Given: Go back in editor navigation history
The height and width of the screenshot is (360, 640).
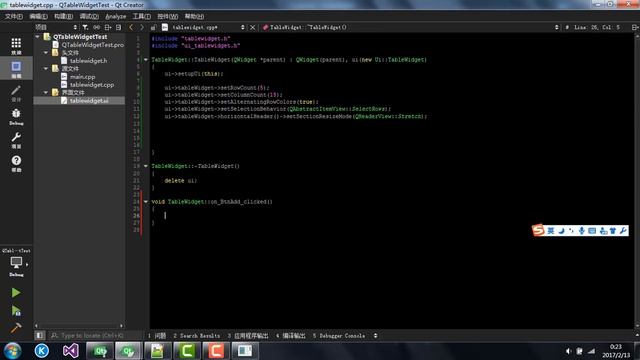Looking at the screenshot, I should [x=131, y=27].
